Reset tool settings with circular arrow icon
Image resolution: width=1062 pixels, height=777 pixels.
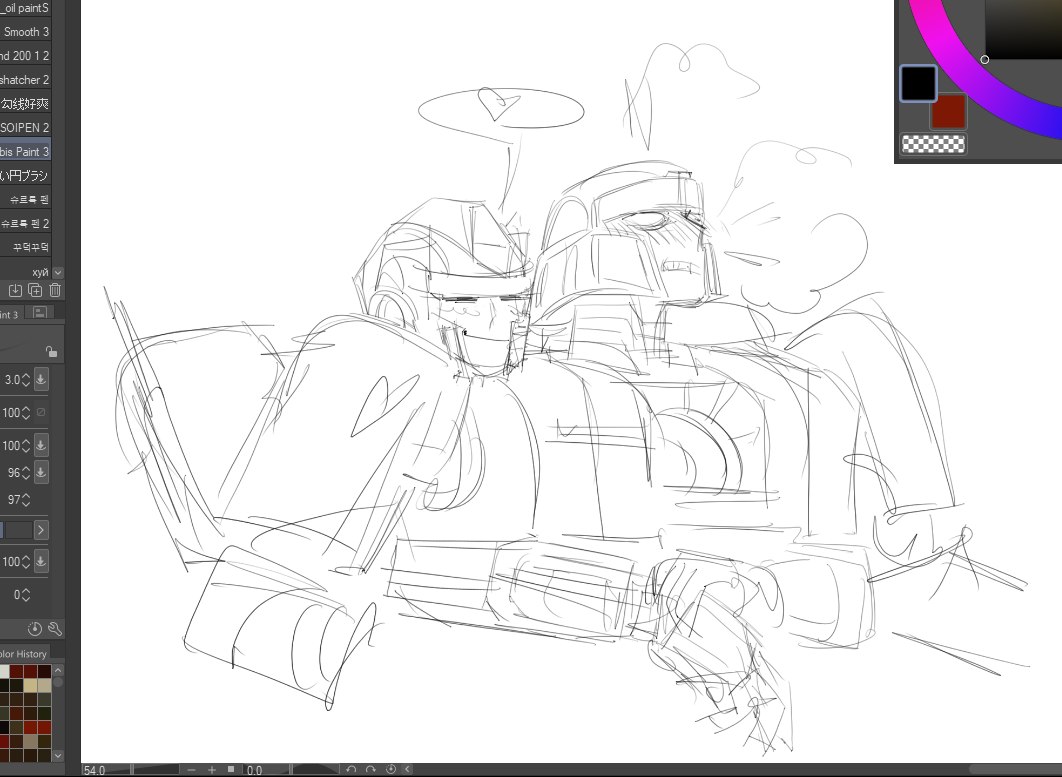tap(35, 629)
